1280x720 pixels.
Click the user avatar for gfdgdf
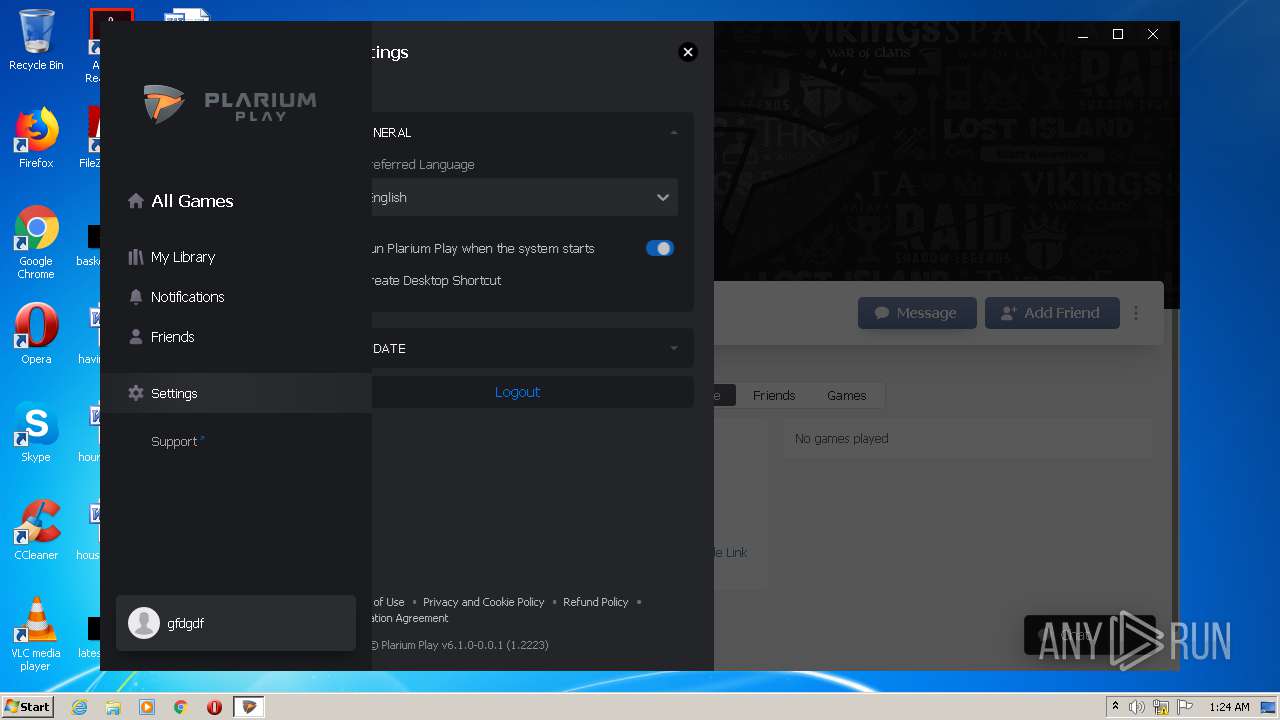[x=144, y=623]
